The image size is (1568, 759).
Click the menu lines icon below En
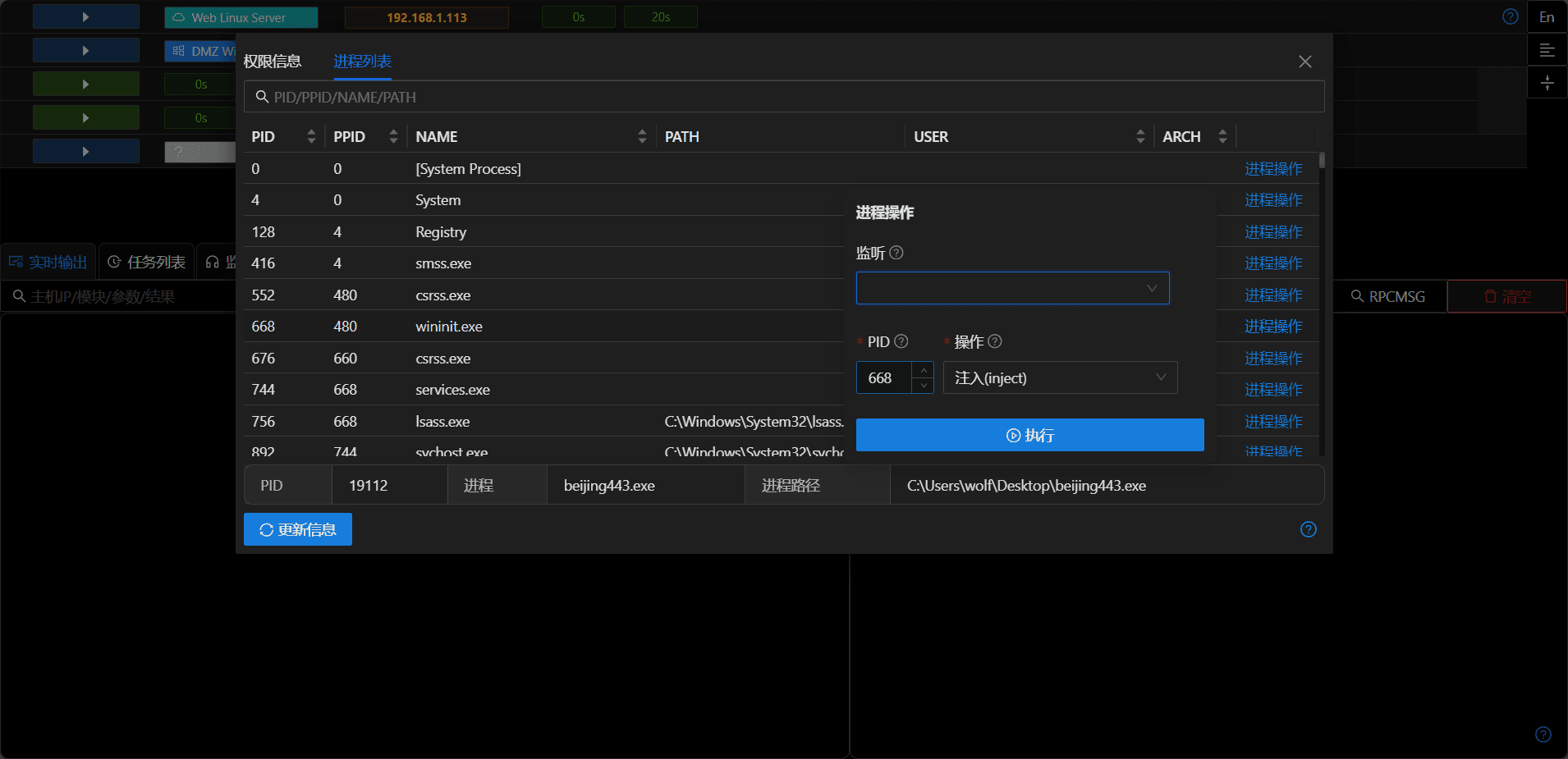[1547, 50]
